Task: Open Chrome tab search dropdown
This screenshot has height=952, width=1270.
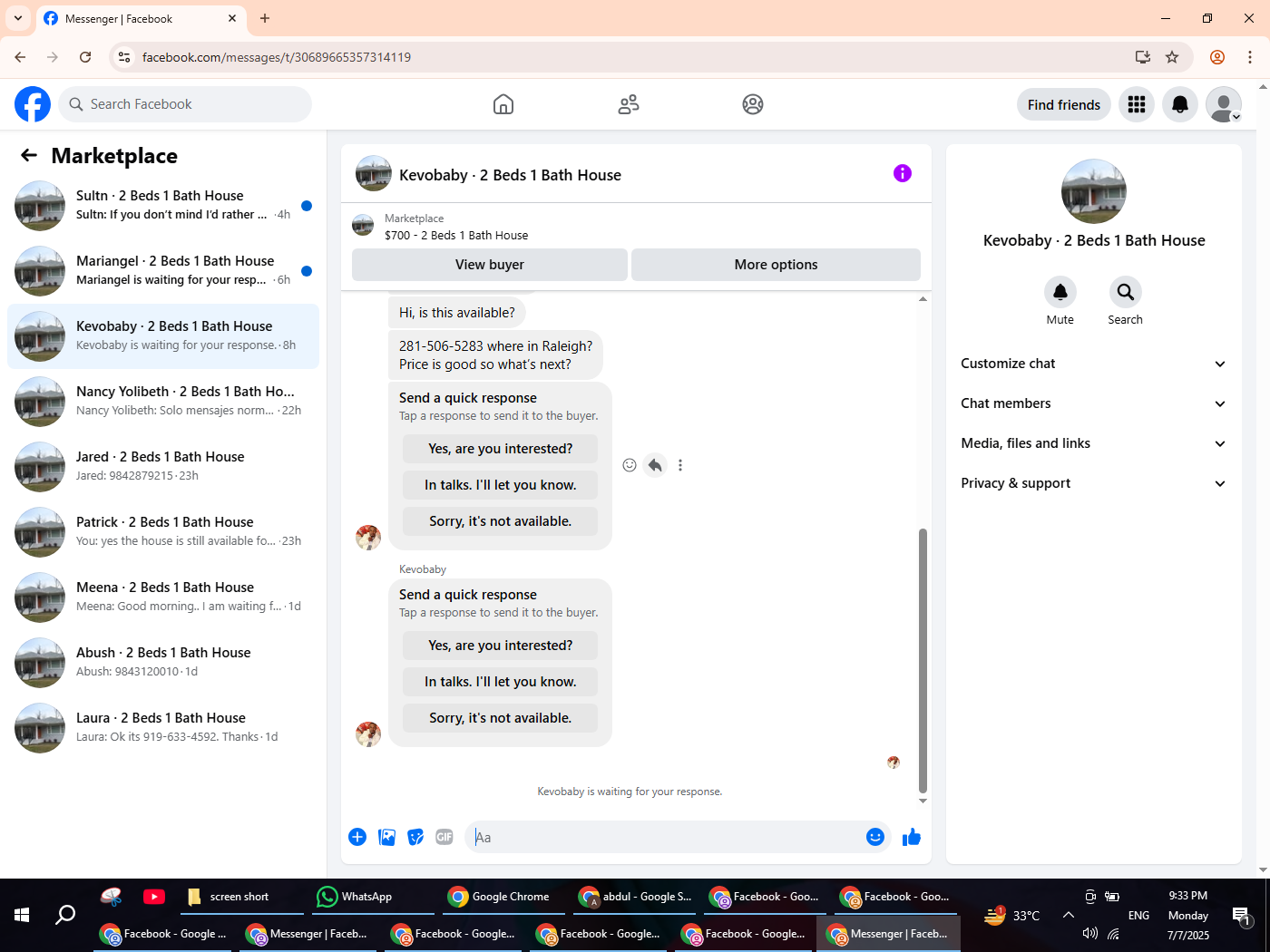Action: [18, 18]
